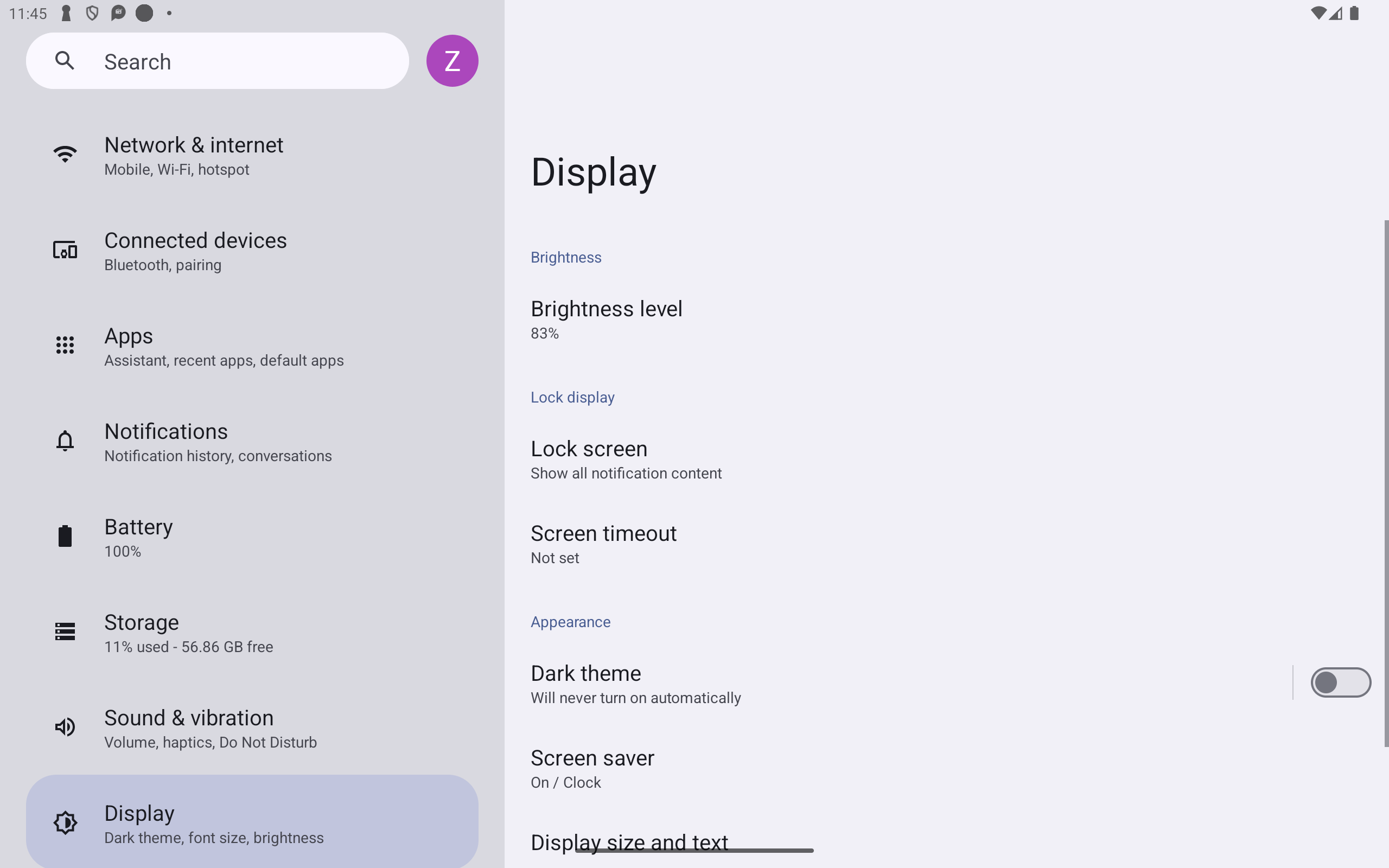Tap the Notifications bell icon

coord(65,441)
